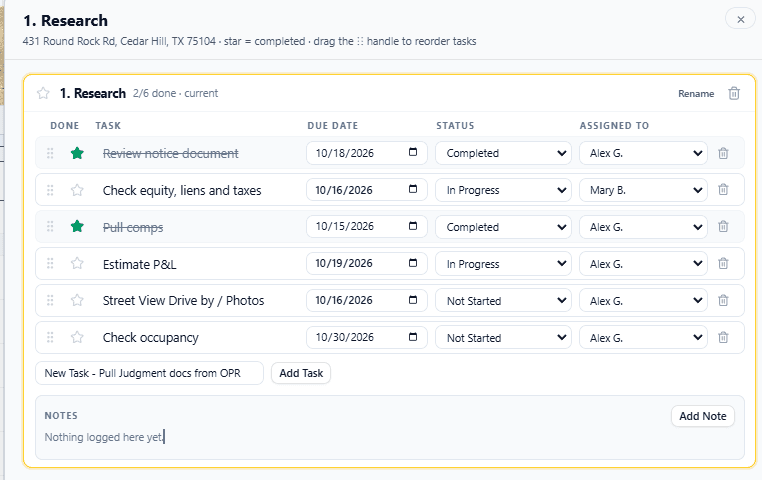
Task: Change assignee for Pull comps
Action: [643, 227]
